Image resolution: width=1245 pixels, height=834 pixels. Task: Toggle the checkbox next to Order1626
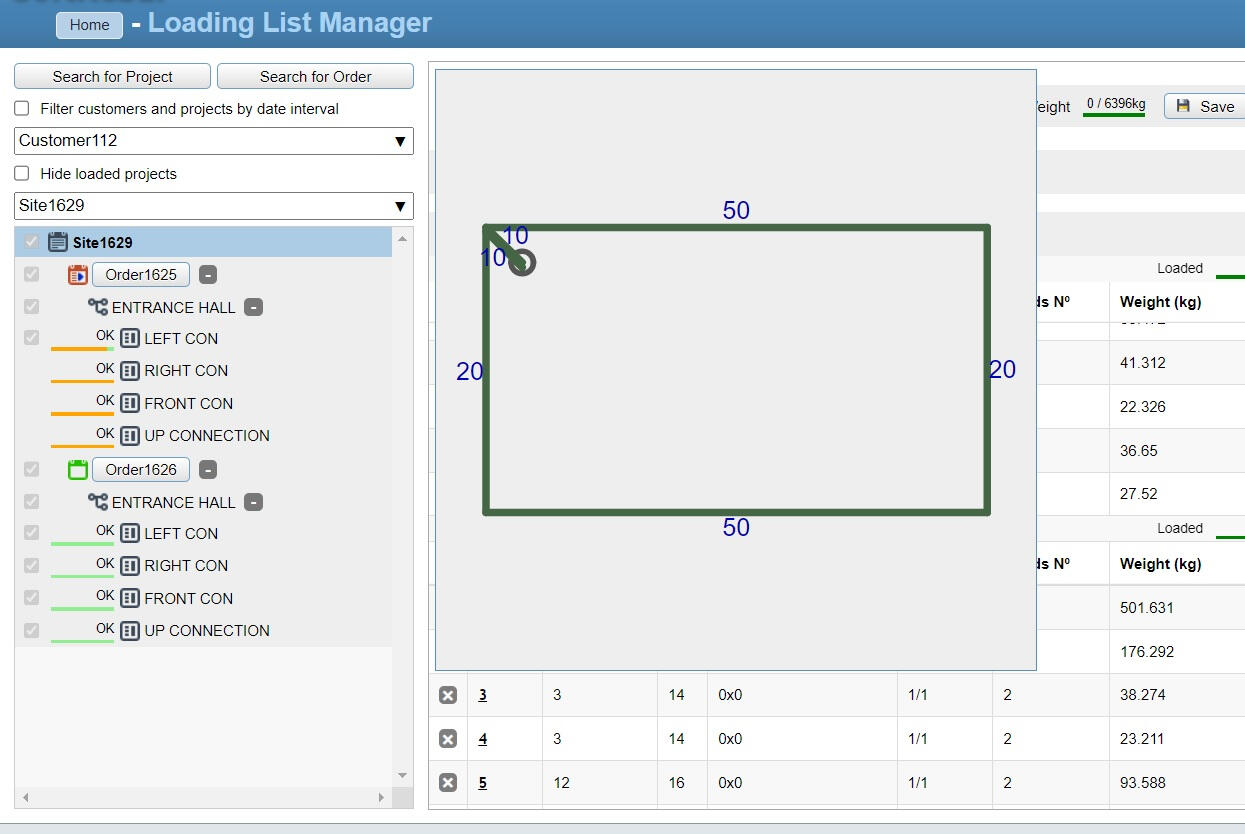click(x=32, y=469)
